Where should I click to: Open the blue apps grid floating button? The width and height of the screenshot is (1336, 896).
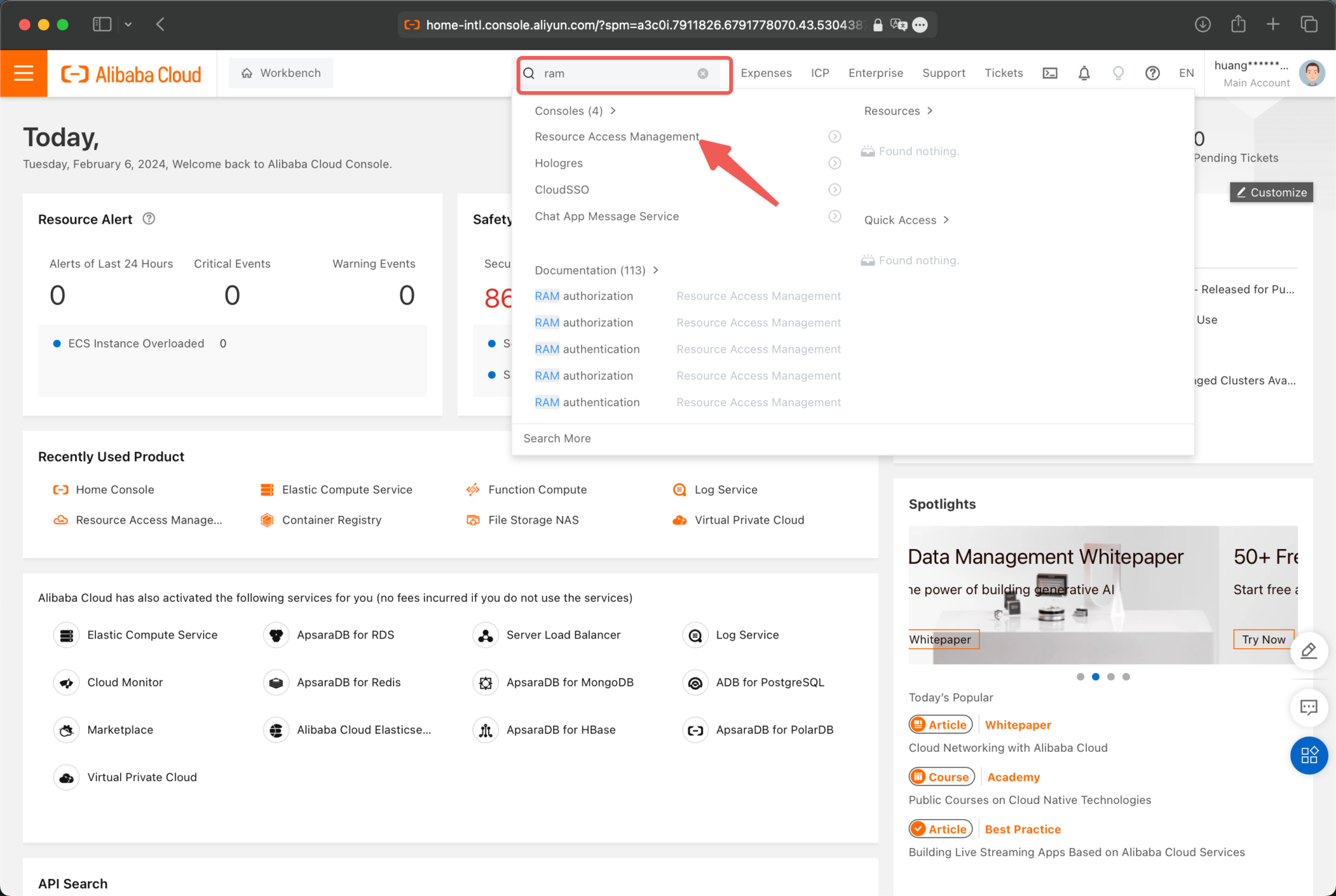pyautogui.click(x=1309, y=755)
